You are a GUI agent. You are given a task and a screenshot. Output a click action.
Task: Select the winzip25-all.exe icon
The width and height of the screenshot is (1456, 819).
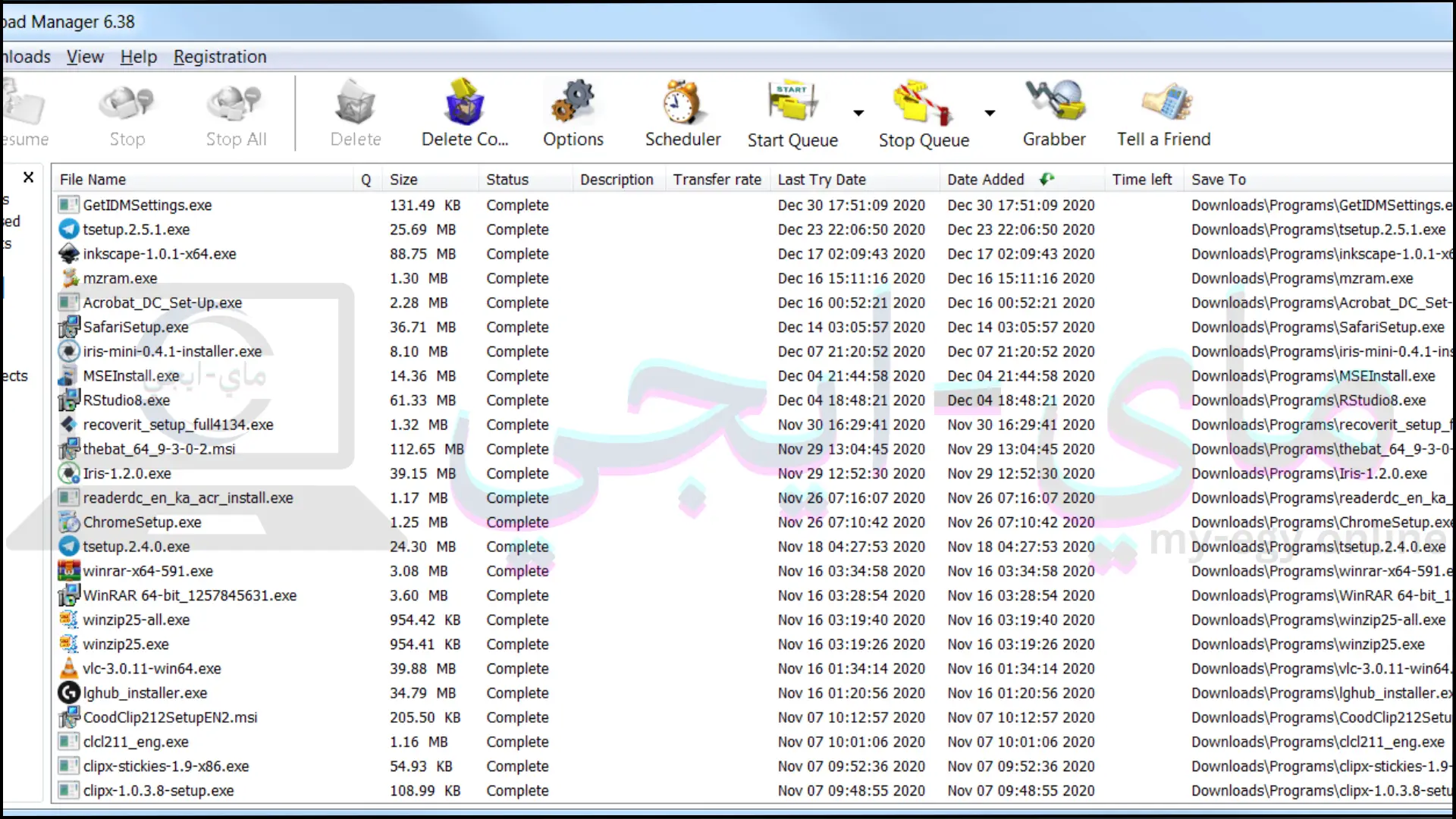[69, 620]
